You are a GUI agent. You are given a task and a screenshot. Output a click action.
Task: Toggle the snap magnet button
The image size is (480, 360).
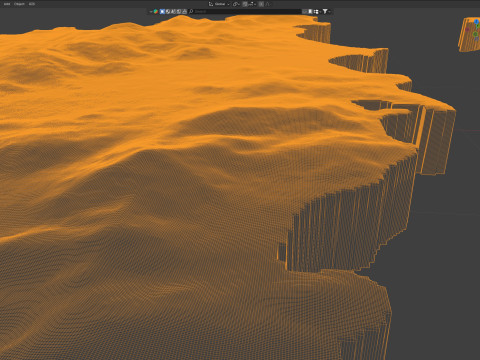[x=245, y=4]
